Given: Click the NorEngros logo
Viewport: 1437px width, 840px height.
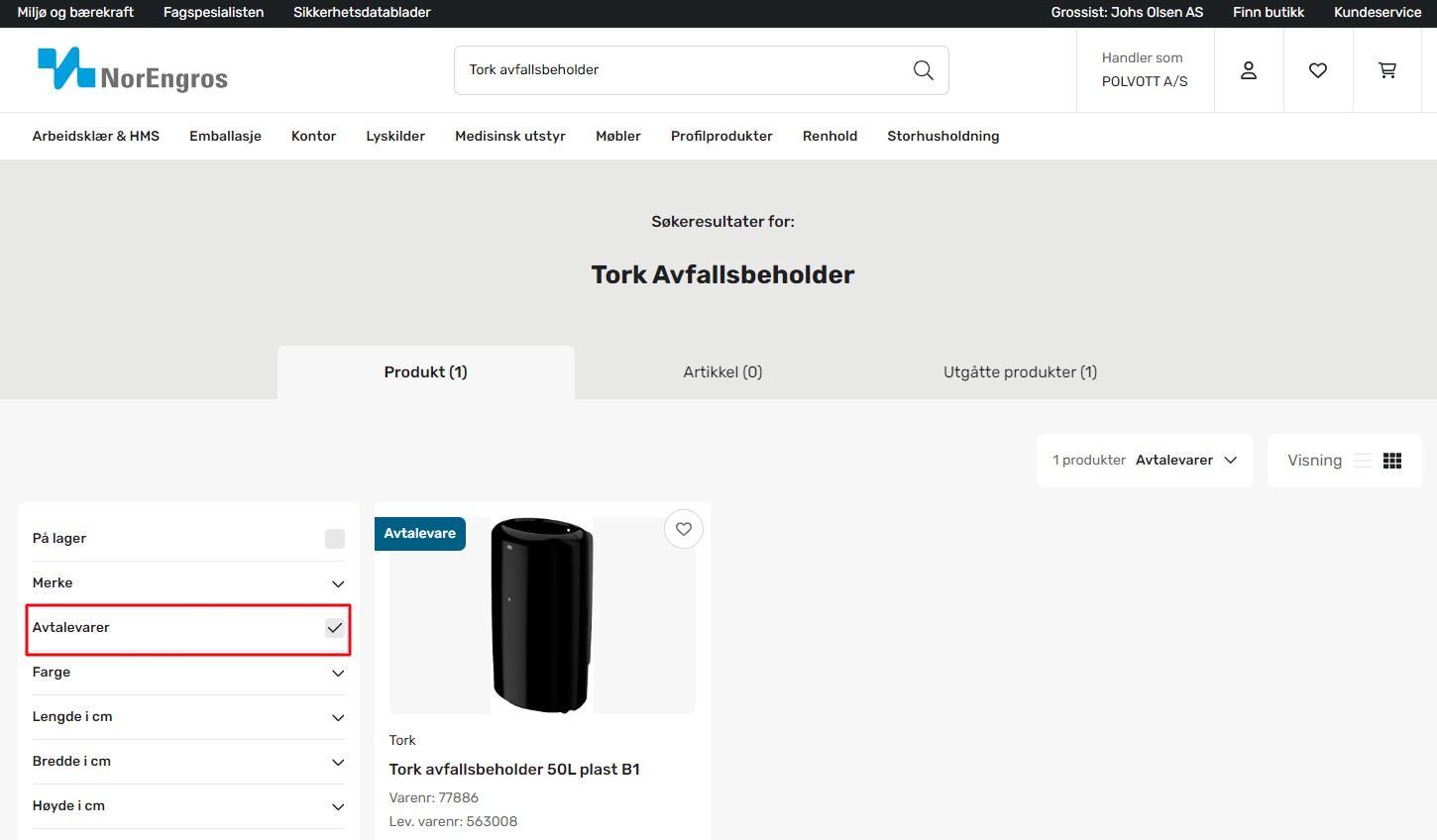Looking at the screenshot, I should click(133, 69).
